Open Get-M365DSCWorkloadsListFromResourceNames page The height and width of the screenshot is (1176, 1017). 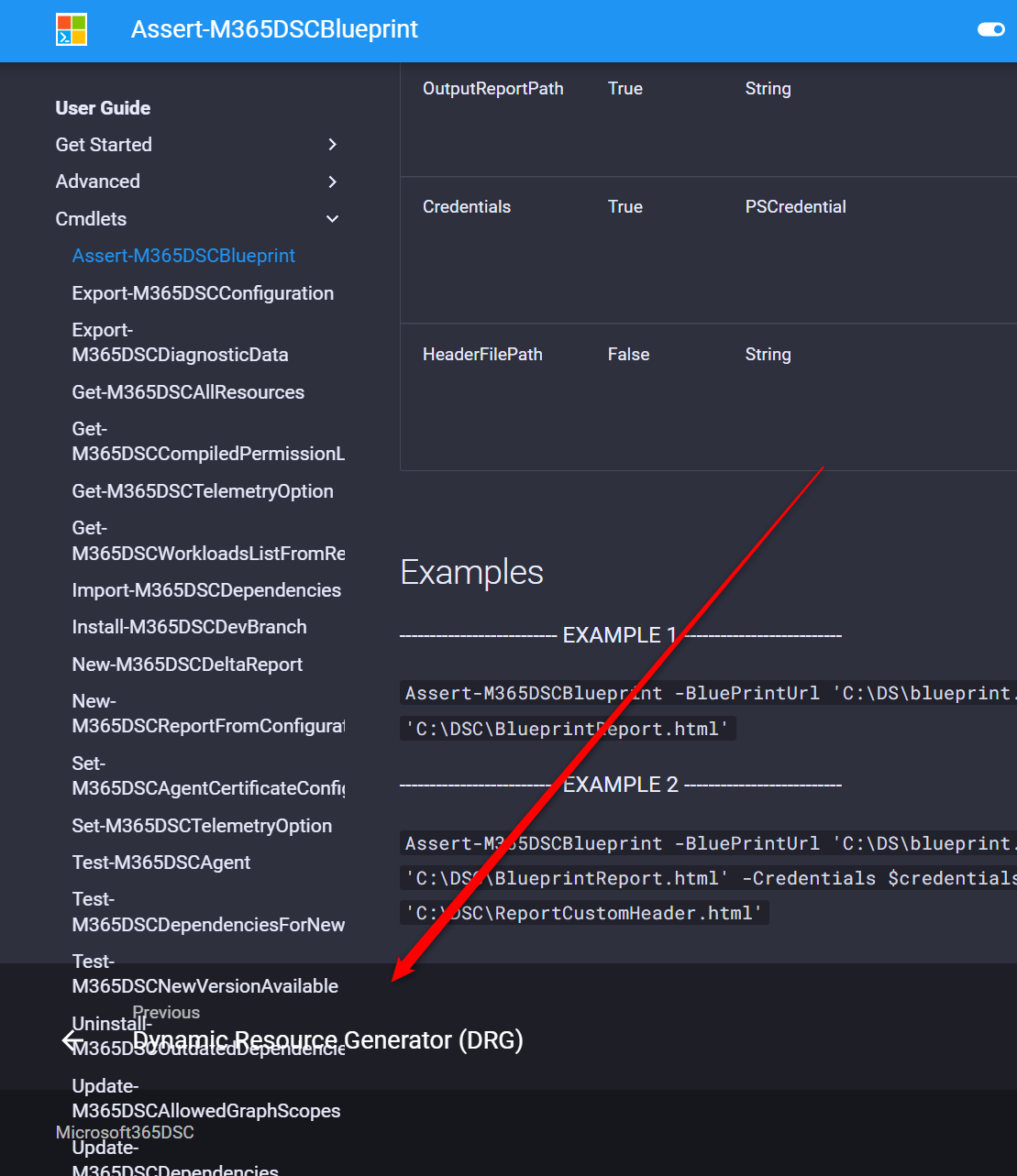pyautogui.click(x=208, y=540)
